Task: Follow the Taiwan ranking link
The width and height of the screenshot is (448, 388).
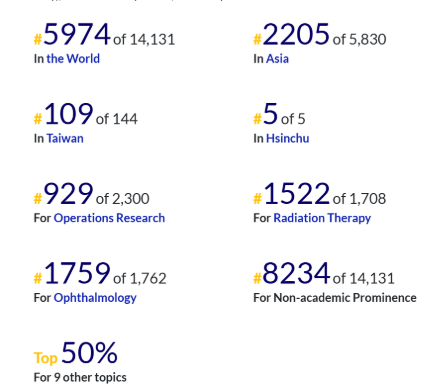Action: 65,138
